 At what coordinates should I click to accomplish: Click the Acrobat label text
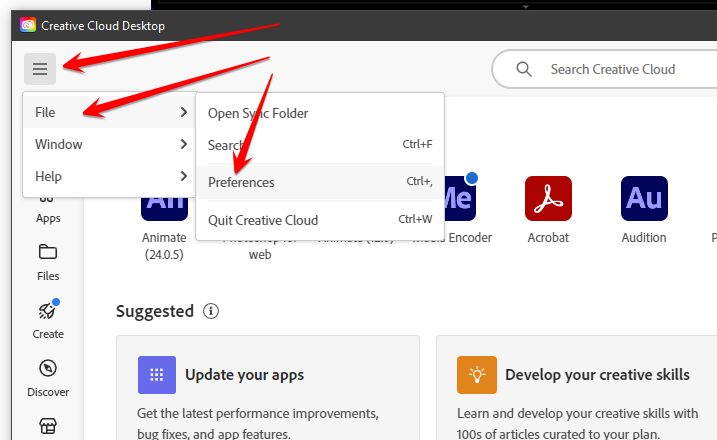click(x=548, y=238)
